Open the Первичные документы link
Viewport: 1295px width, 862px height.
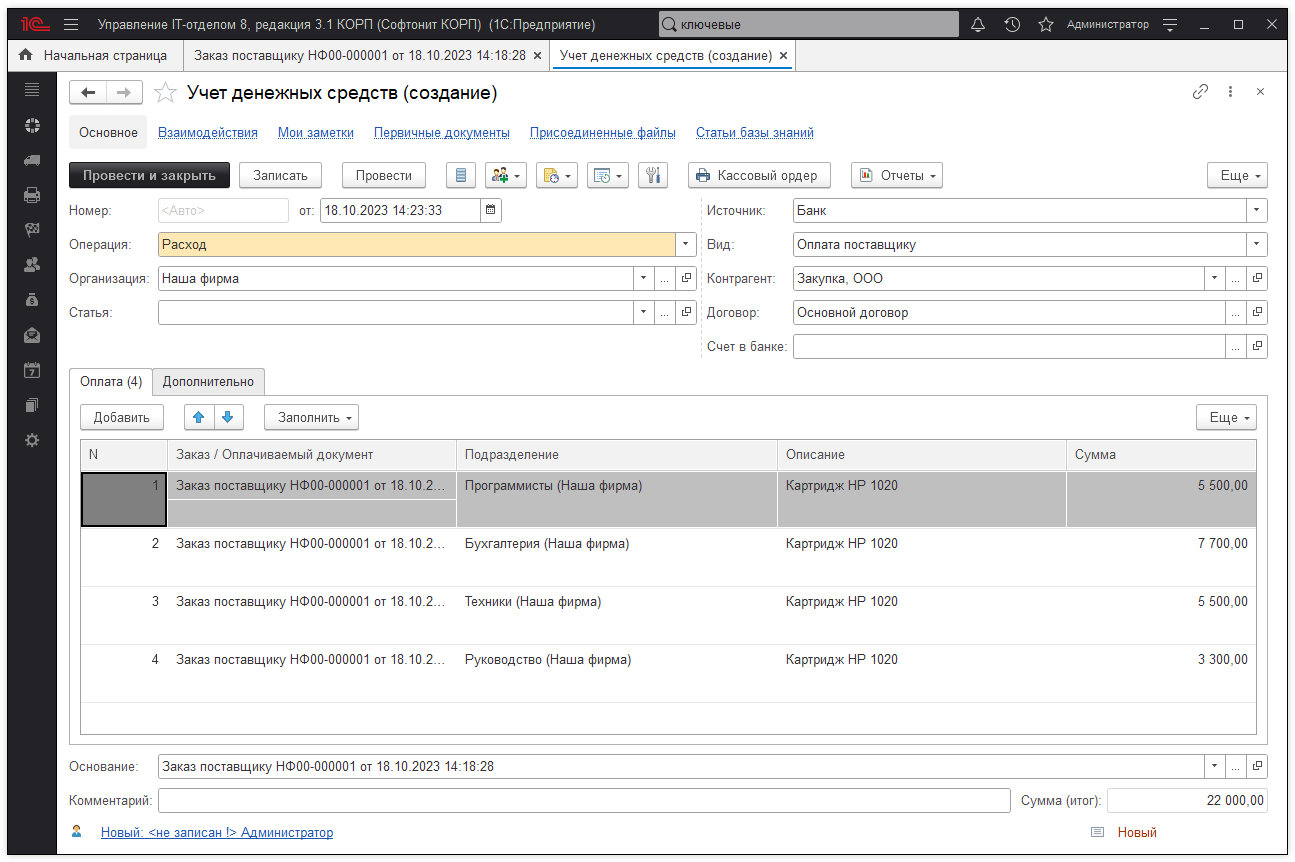442,132
